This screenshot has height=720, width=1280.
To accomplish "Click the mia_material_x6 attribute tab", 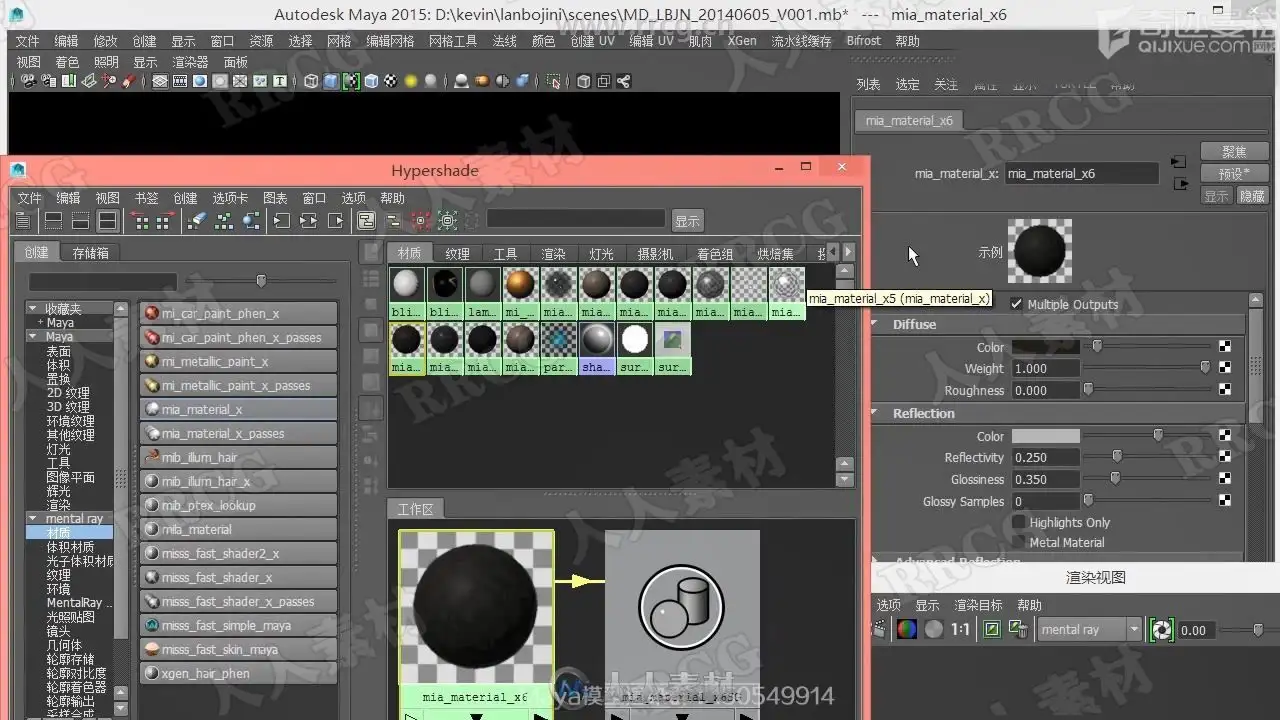I will click(x=909, y=120).
